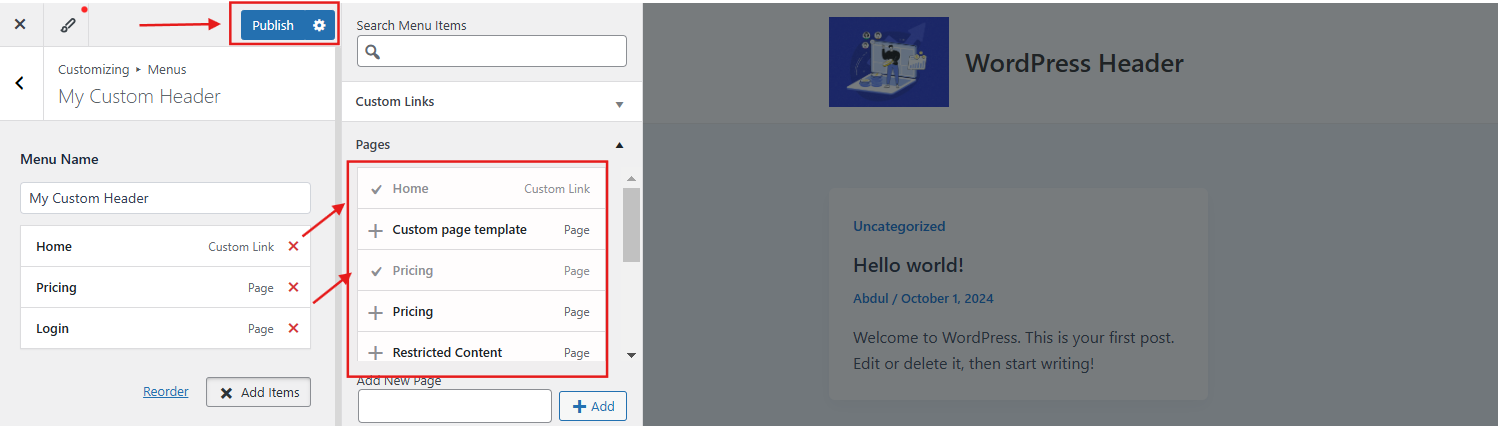Remove Home menu item with red X

293,246
